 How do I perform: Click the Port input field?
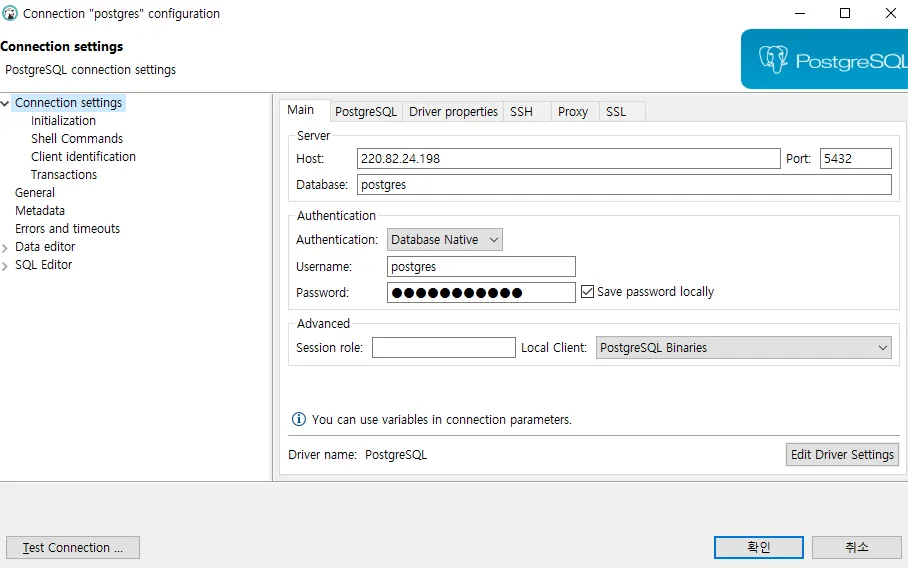856,159
